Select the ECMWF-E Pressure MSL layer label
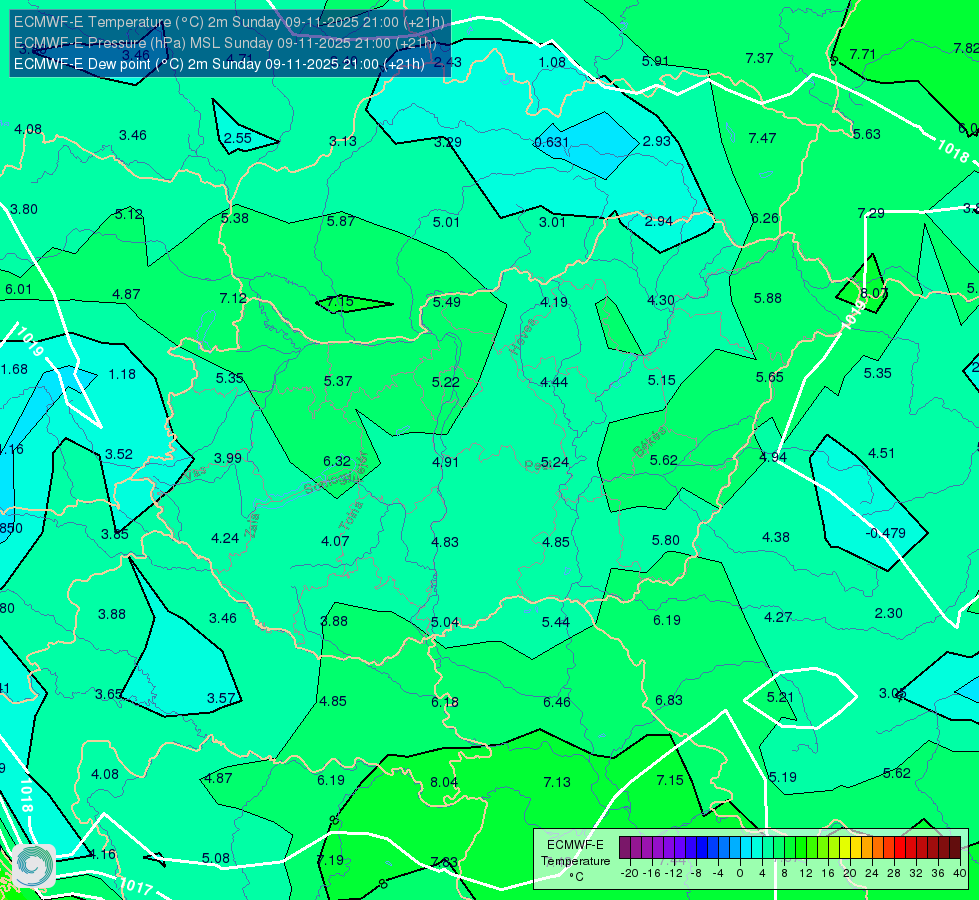979x900 pixels. (225, 42)
